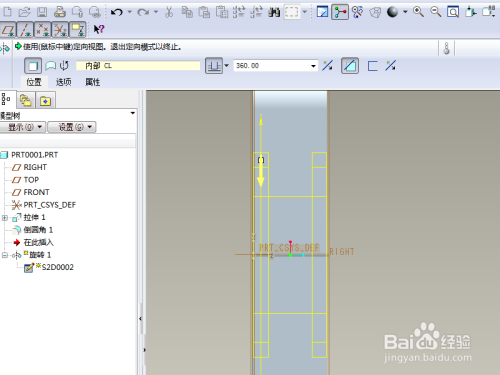This screenshot has width=500, height=375.
Task: Open the 选项 options tab
Action: (x=64, y=82)
